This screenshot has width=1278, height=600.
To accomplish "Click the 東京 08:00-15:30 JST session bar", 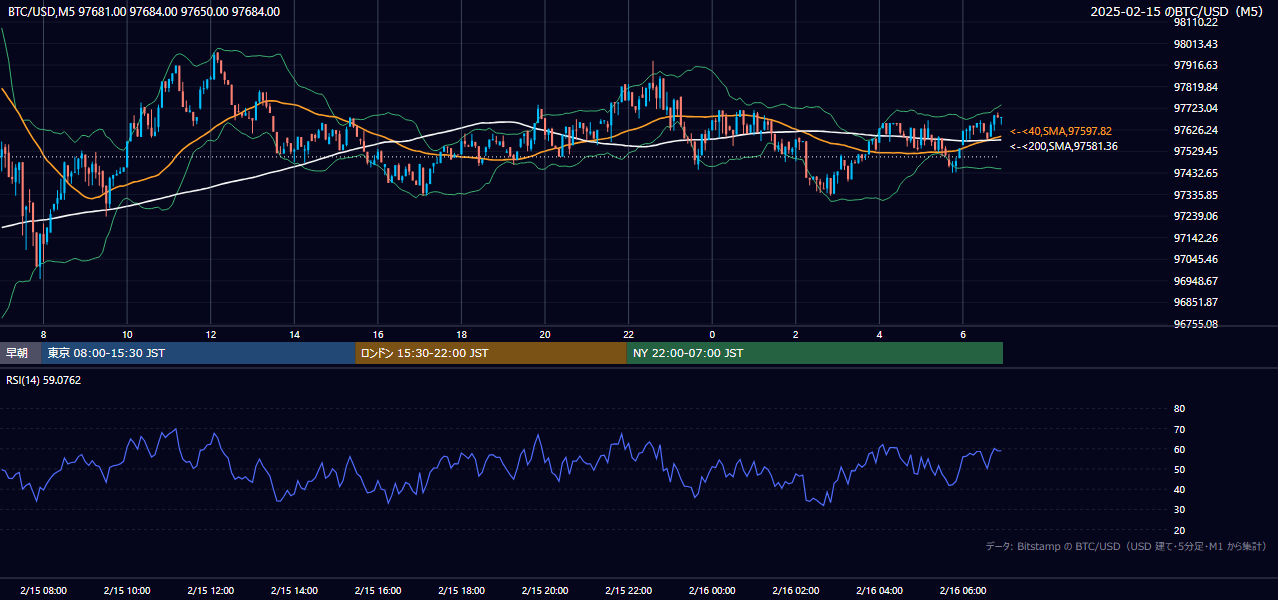I will tap(198, 353).
